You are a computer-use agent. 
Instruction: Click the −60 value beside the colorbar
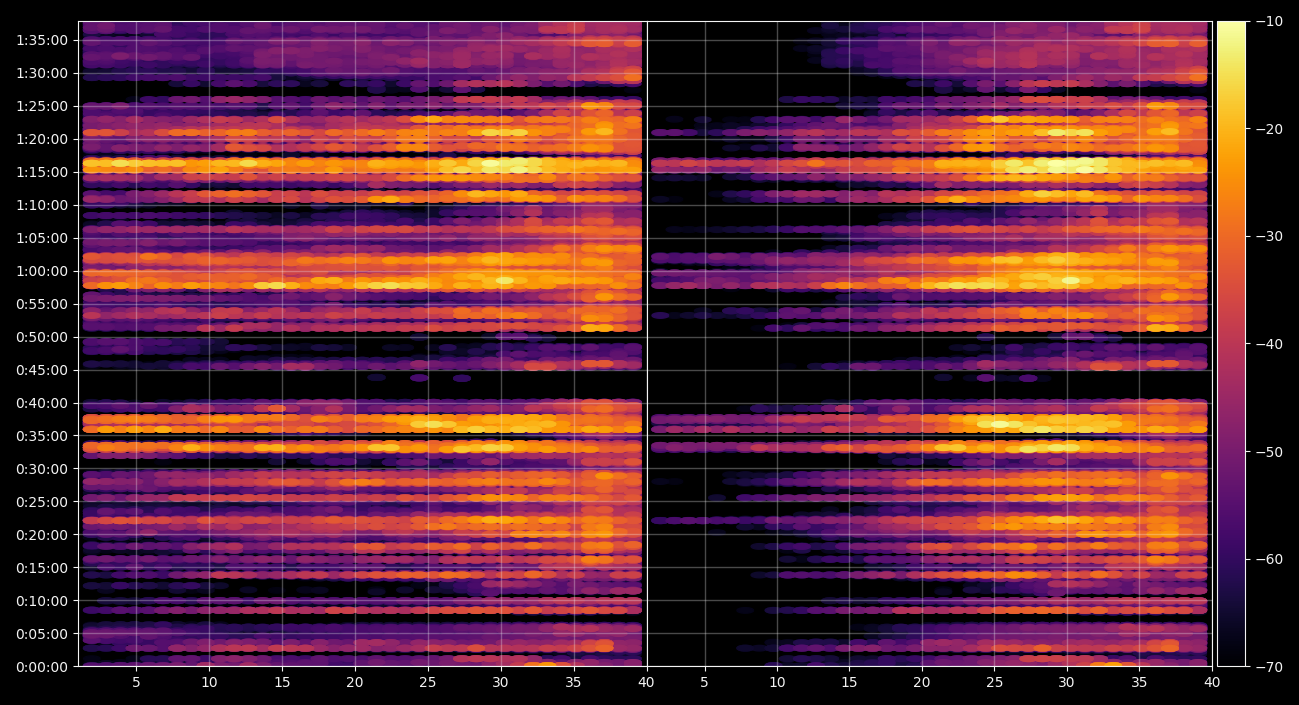(1269, 559)
